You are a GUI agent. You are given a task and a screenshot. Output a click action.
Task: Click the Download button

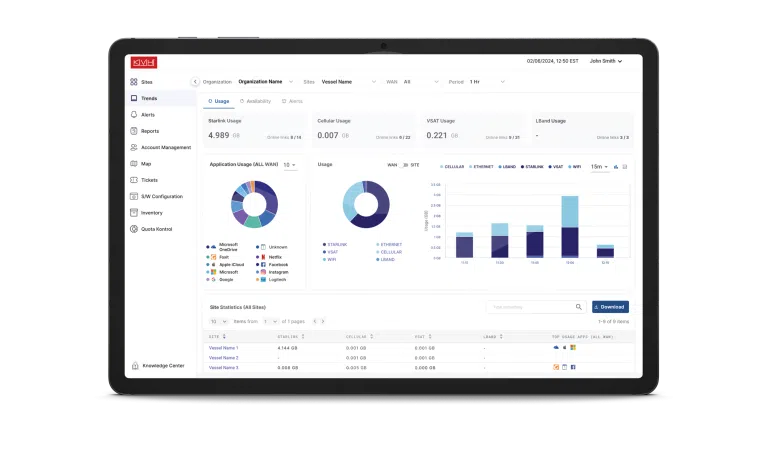pos(610,307)
